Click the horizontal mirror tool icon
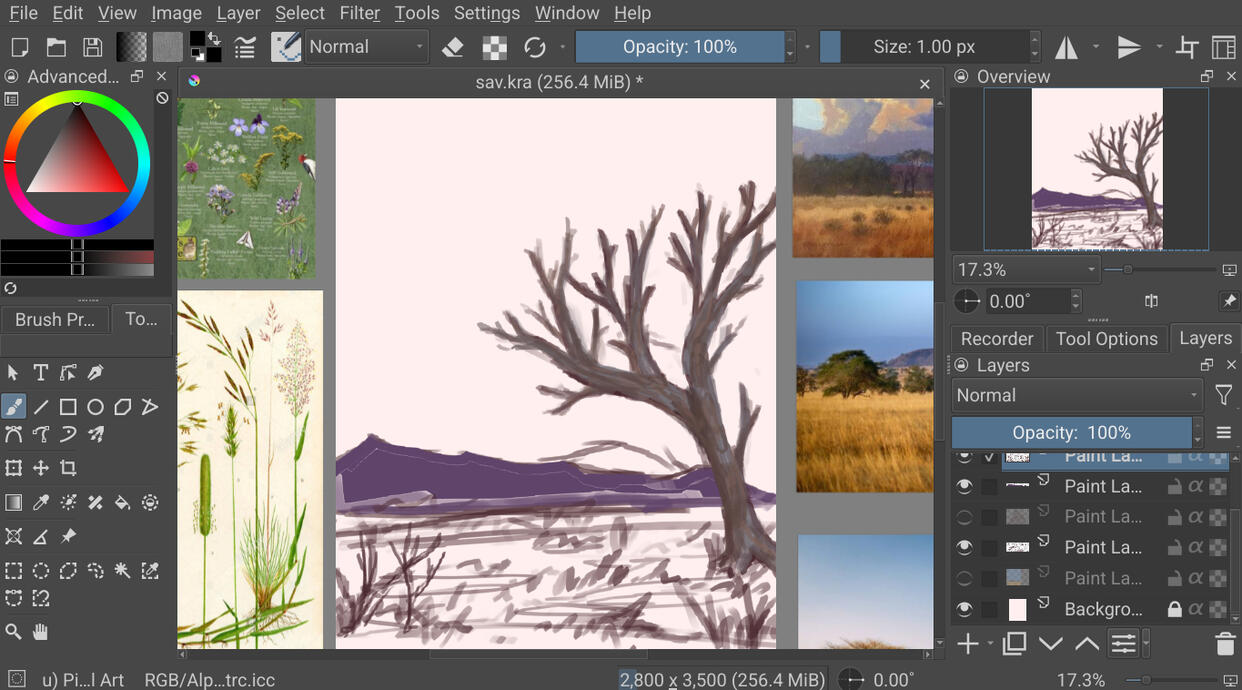Screen dimensions: 1242x690 pos(1067,47)
